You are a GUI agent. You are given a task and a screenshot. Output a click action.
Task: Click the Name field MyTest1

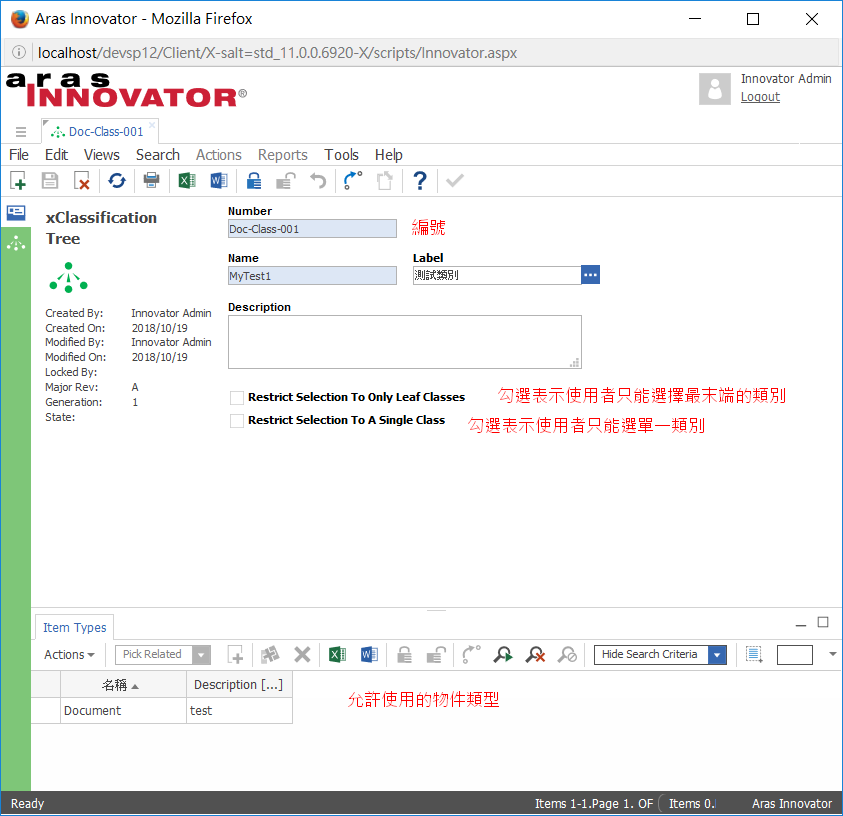pyautogui.click(x=312, y=276)
